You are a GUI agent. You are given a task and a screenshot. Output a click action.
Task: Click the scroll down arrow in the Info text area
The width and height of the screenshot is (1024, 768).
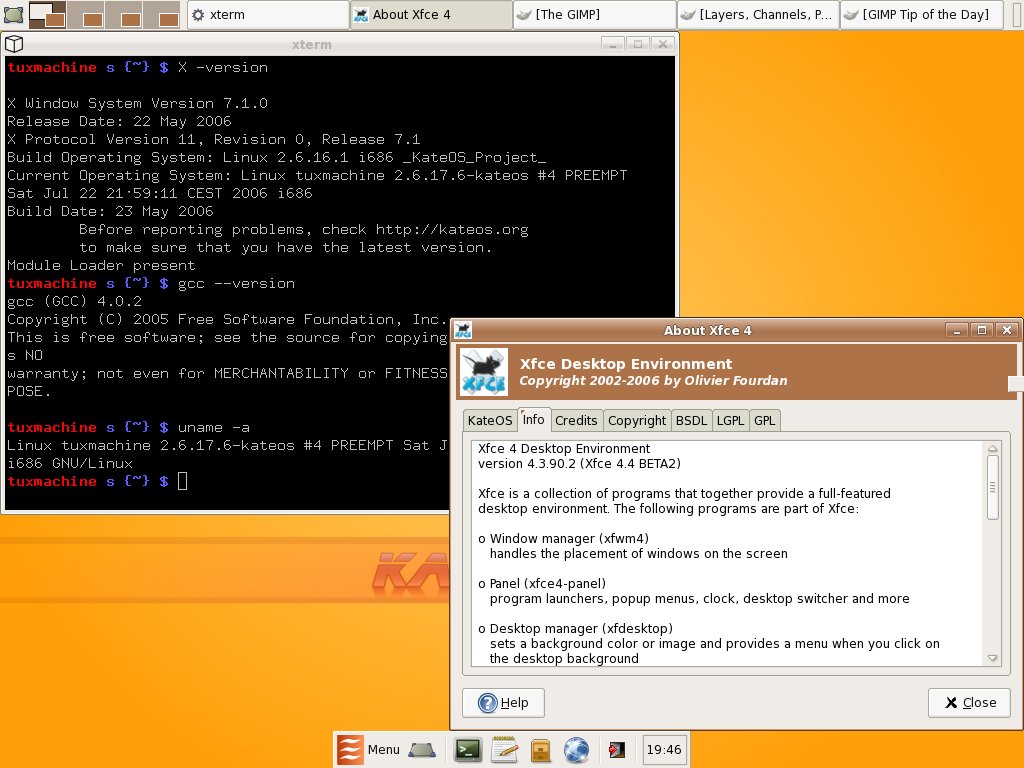pyautogui.click(x=993, y=658)
